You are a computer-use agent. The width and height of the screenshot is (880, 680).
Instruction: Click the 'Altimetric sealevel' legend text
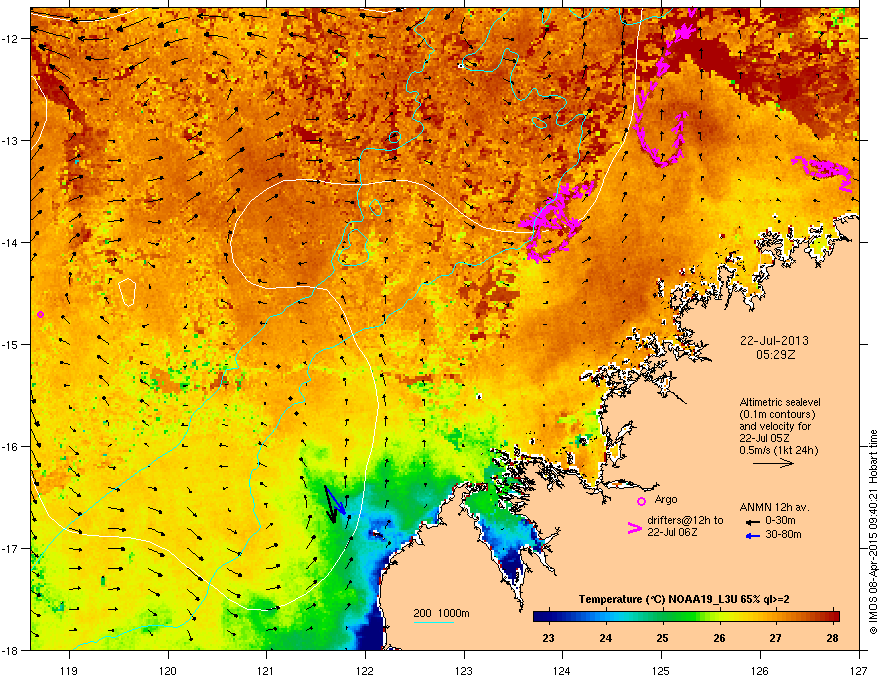(x=780, y=402)
